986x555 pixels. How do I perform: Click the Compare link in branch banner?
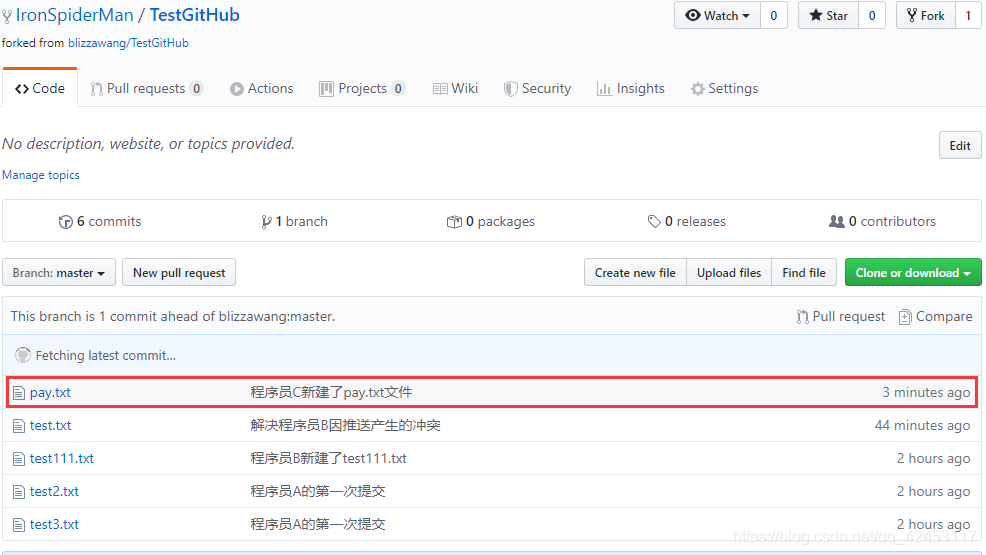point(936,317)
